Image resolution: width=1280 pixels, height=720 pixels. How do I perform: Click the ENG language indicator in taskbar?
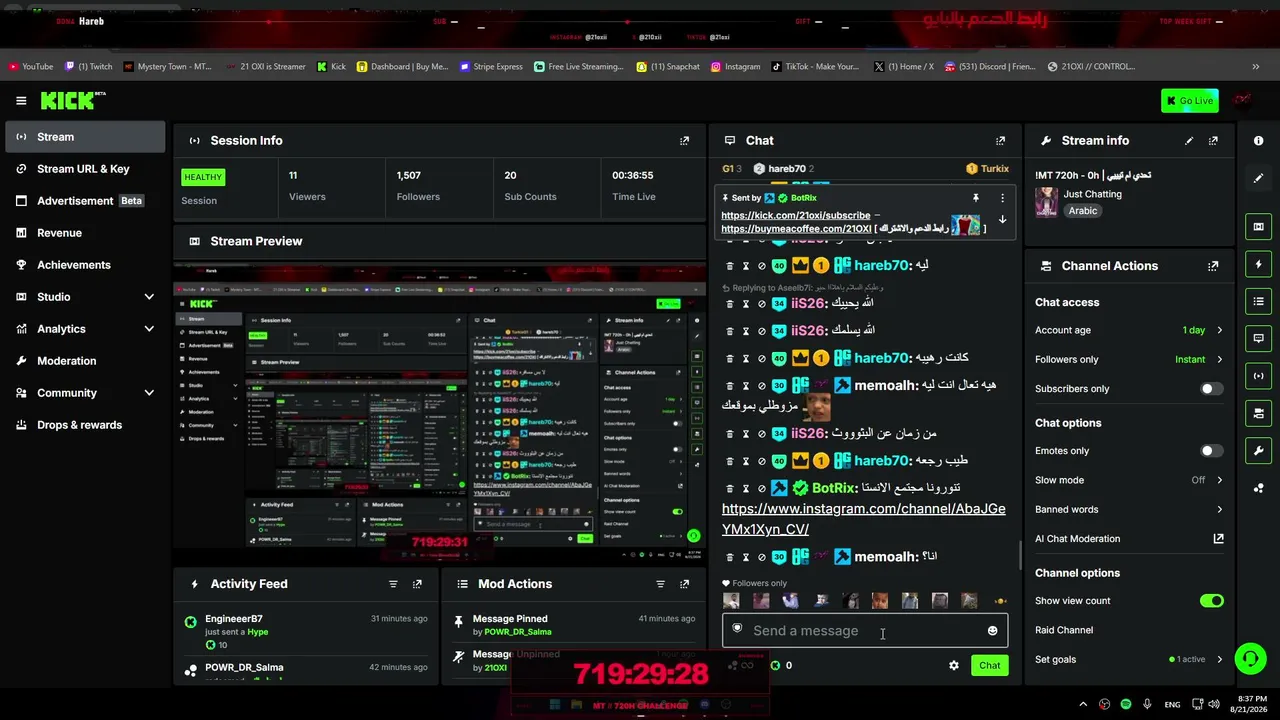click(1172, 705)
